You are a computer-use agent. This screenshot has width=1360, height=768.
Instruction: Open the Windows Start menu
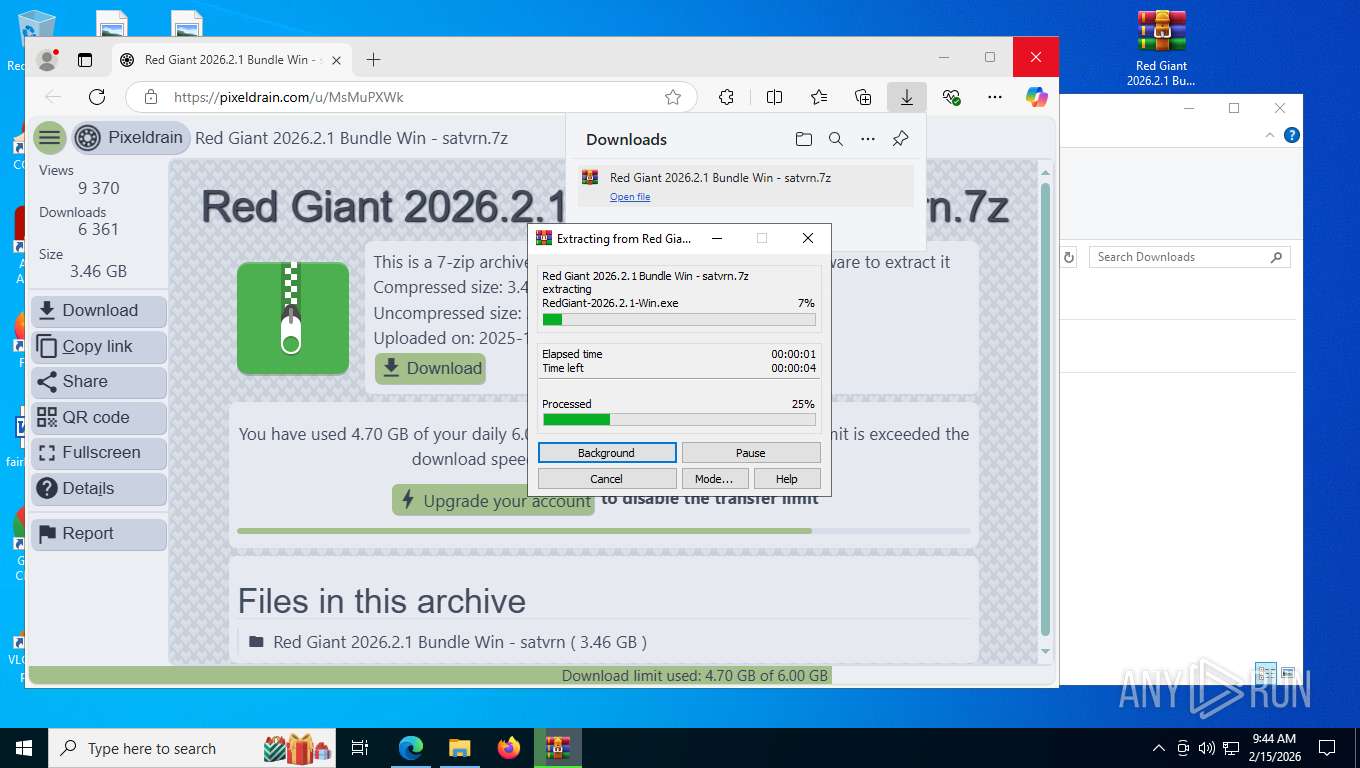(x=24, y=748)
